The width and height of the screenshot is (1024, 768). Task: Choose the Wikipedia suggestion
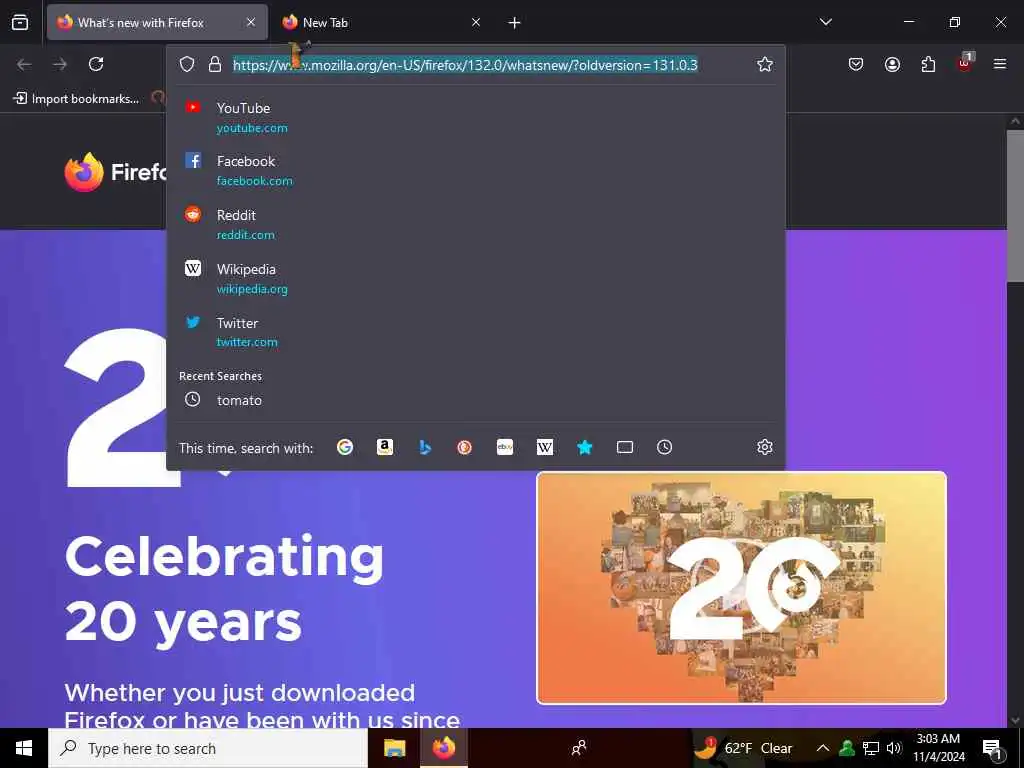(x=475, y=278)
